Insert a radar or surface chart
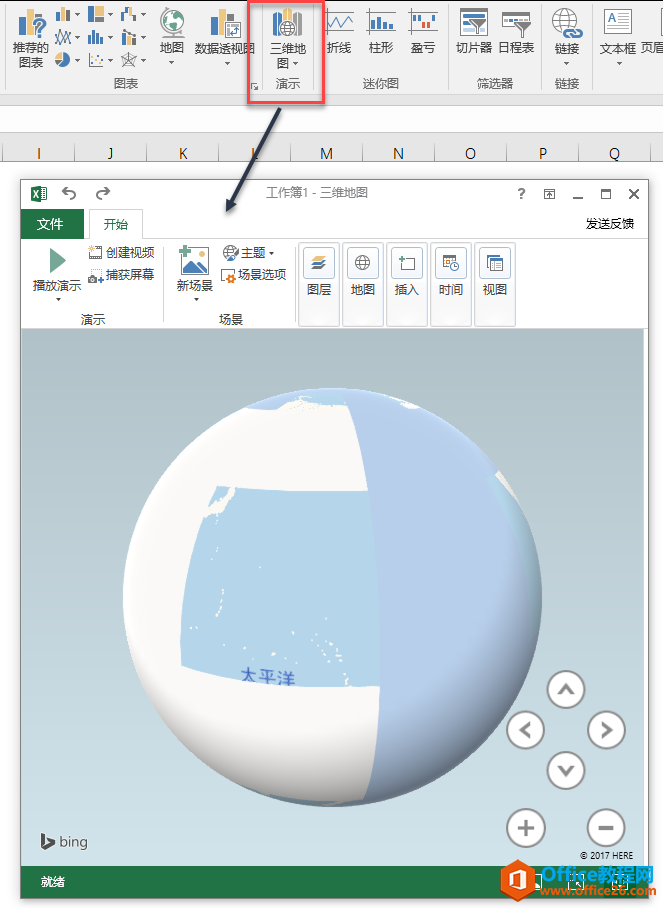Viewport: 663px width, 908px height. (133, 60)
